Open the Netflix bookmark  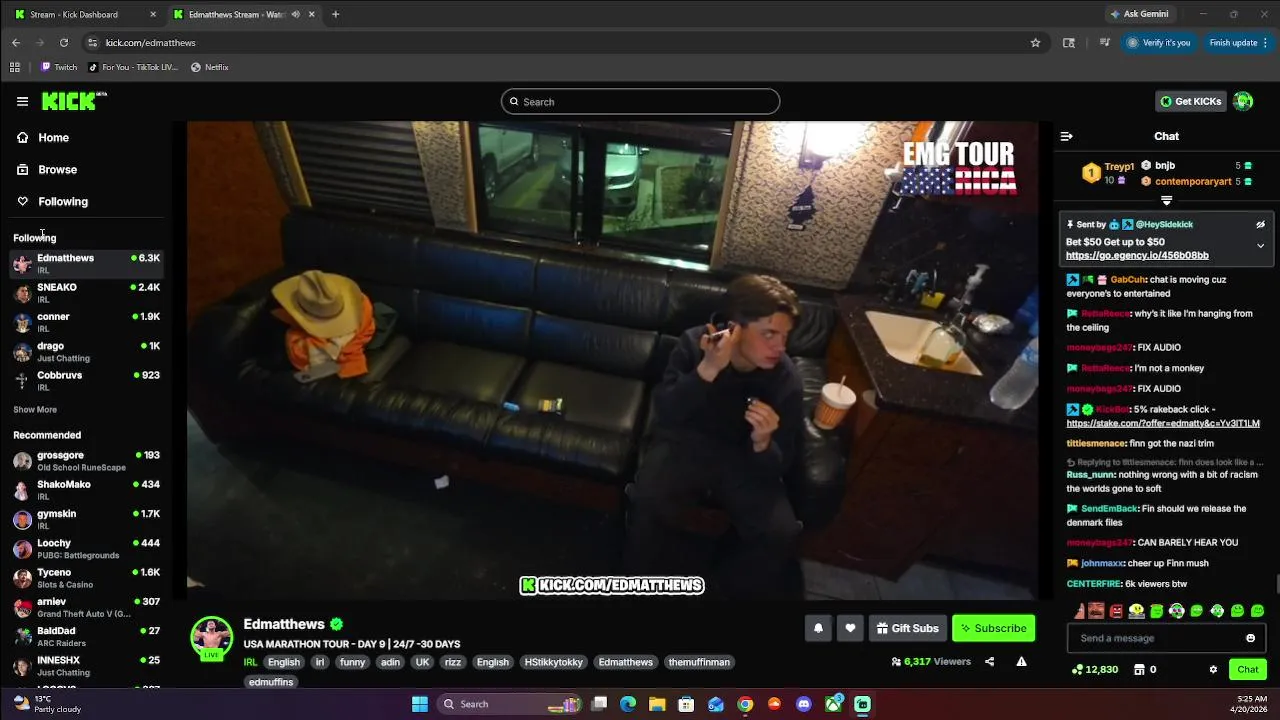tap(210, 67)
